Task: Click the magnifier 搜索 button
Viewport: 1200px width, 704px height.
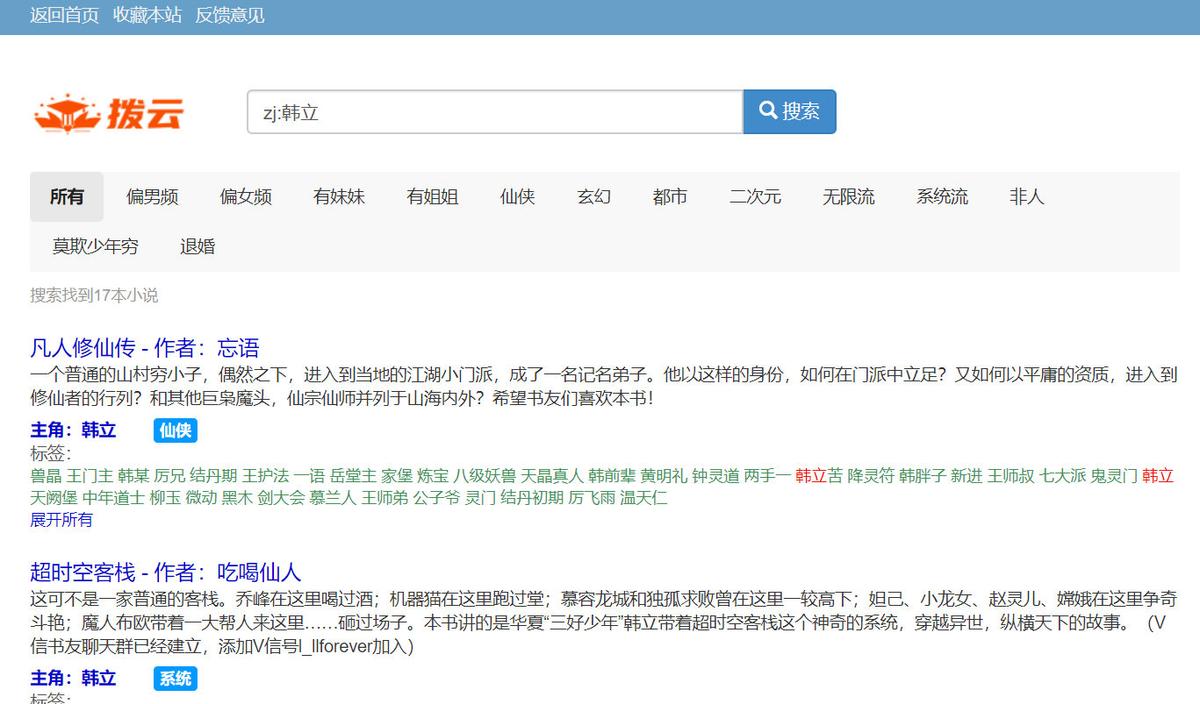Action: tap(789, 111)
